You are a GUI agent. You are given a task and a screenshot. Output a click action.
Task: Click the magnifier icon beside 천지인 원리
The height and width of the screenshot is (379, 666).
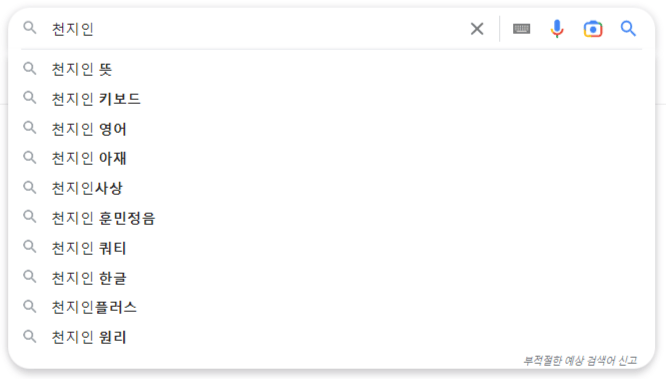click(30, 337)
